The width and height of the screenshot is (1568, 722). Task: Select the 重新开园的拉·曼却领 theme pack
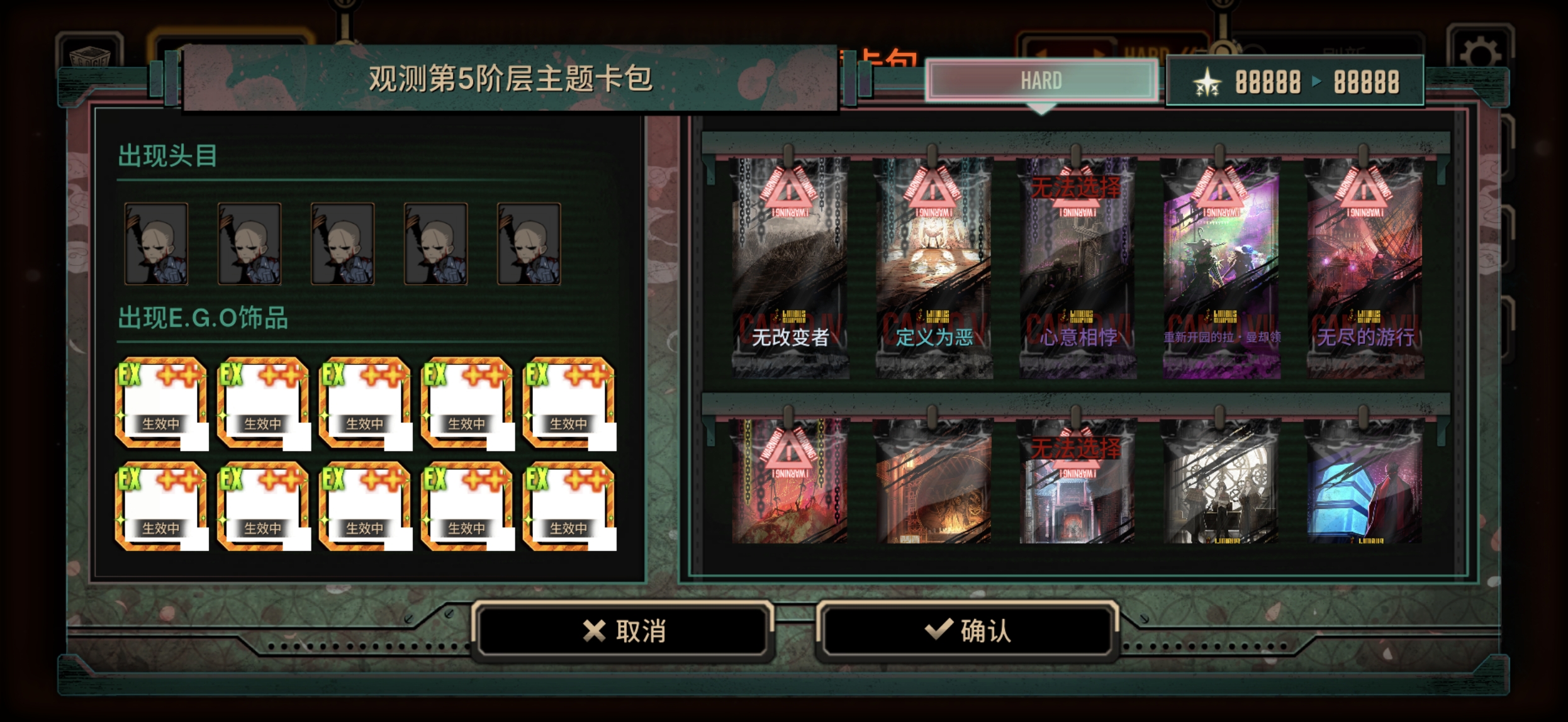pyautogui.click(x=1221, y=267)
